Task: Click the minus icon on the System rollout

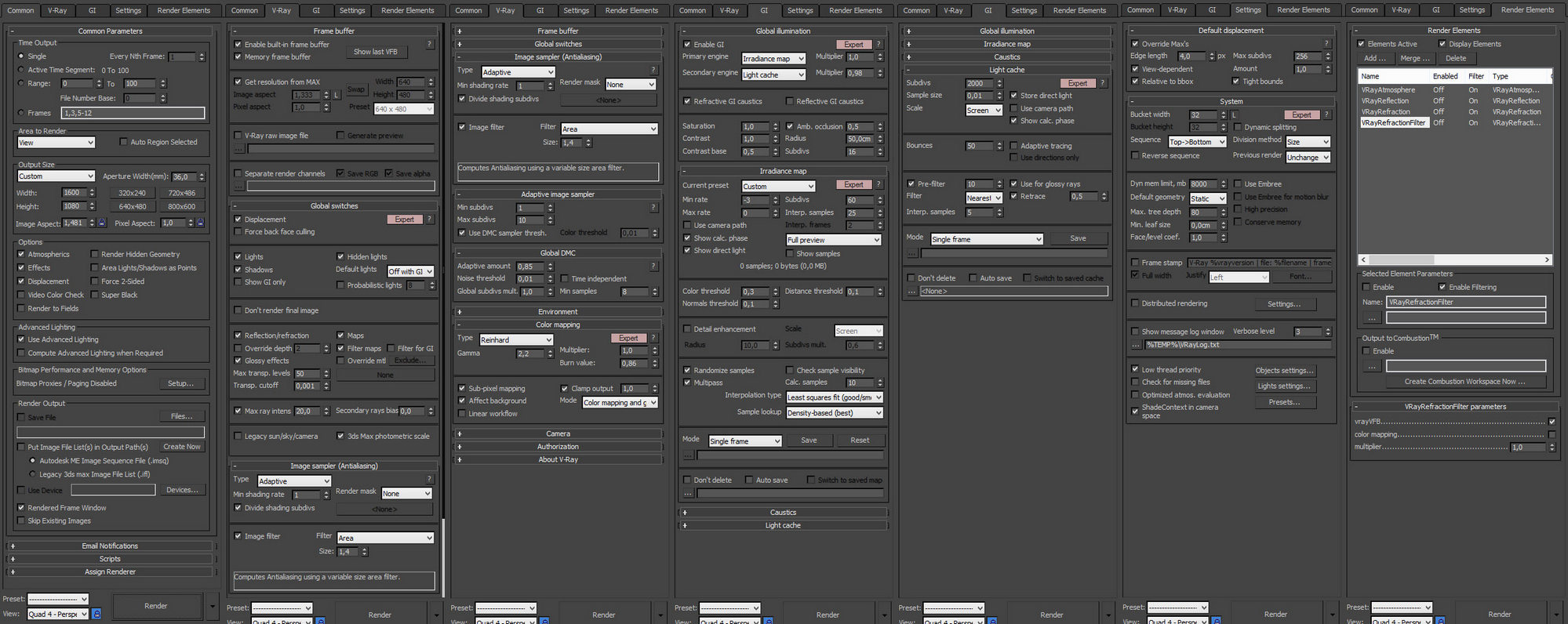Action: pyautogui.click(x=1132, y=102)
